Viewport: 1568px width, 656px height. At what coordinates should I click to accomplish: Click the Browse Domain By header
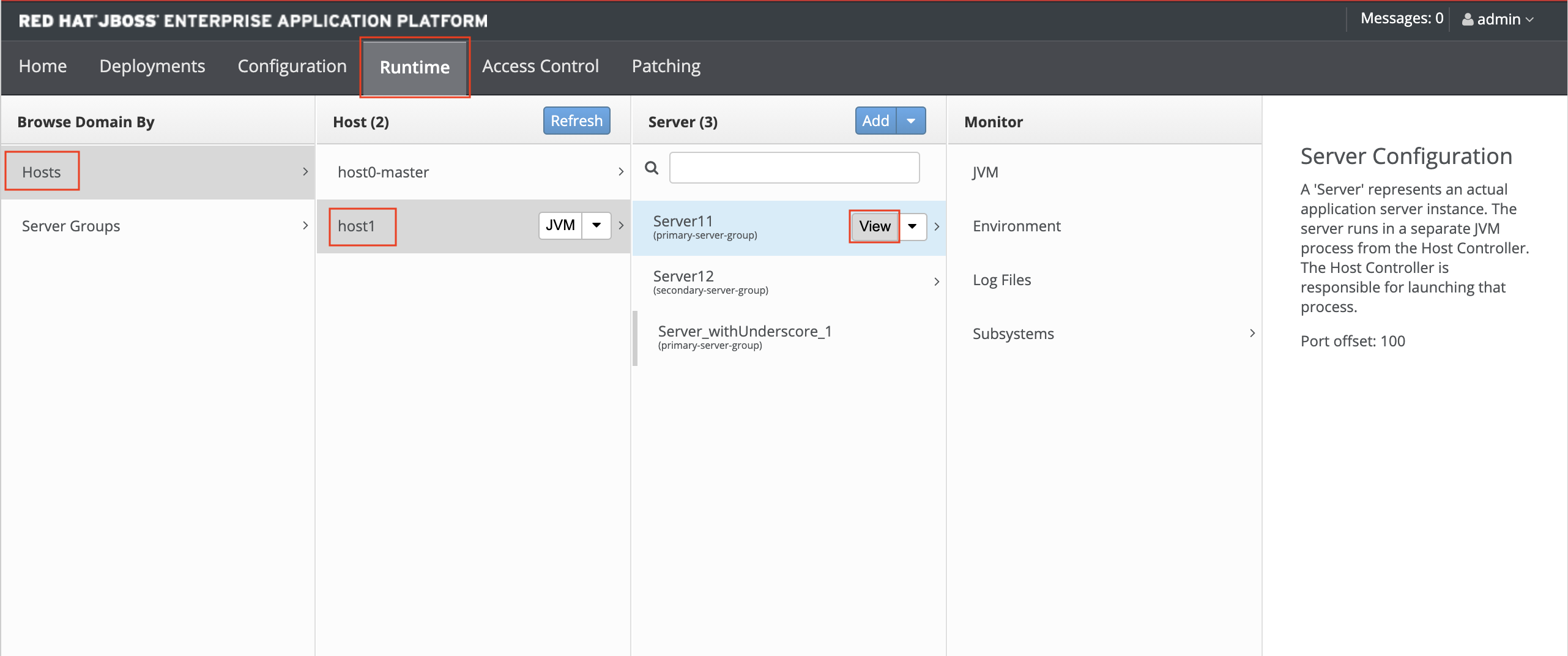pyautogui.click(x=86, y=122)
